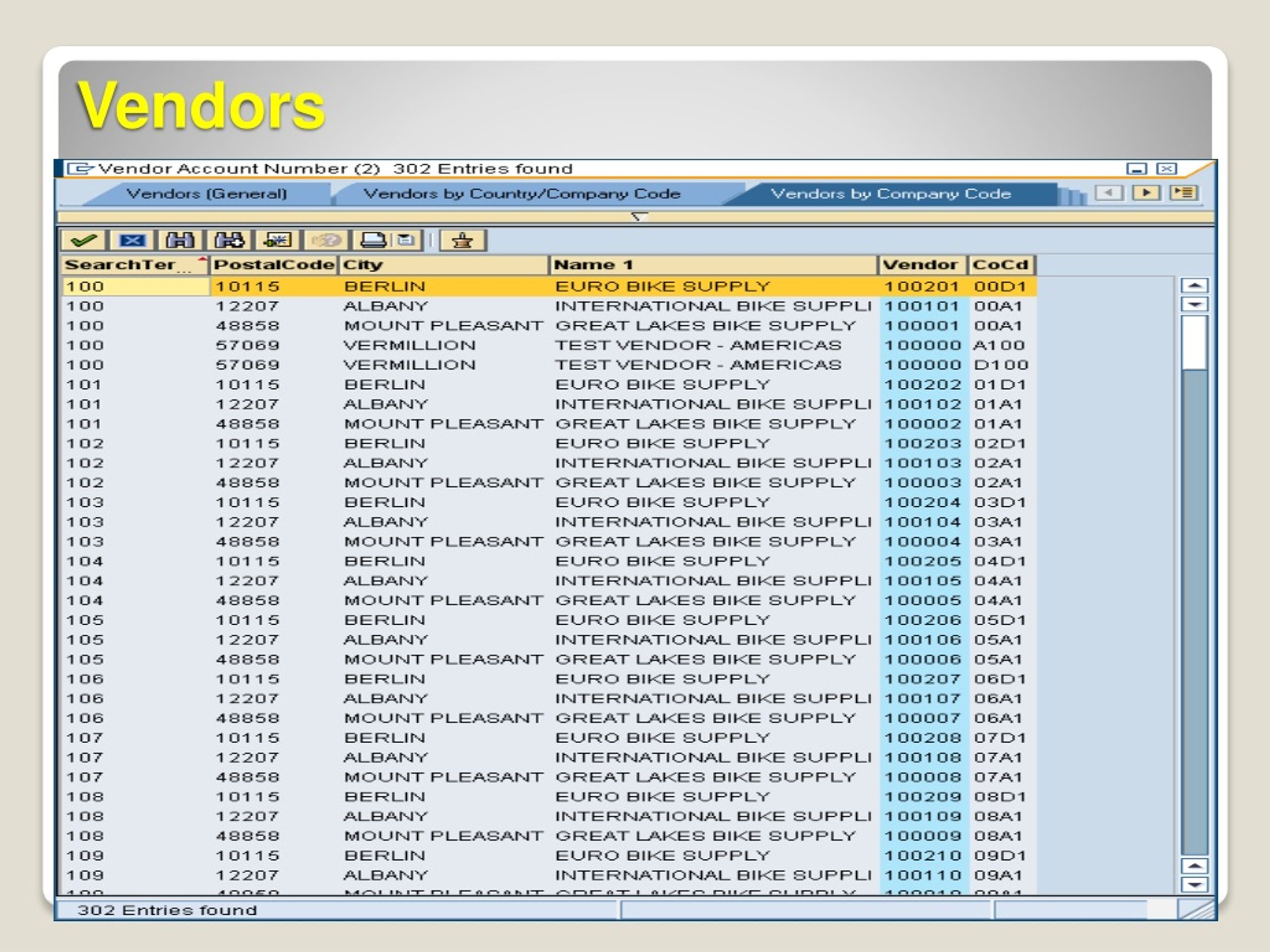Image resolution: width=1270 pixels, height=952 pixels.
Task: Click the Vendor column header
Action: pos(923,265)
